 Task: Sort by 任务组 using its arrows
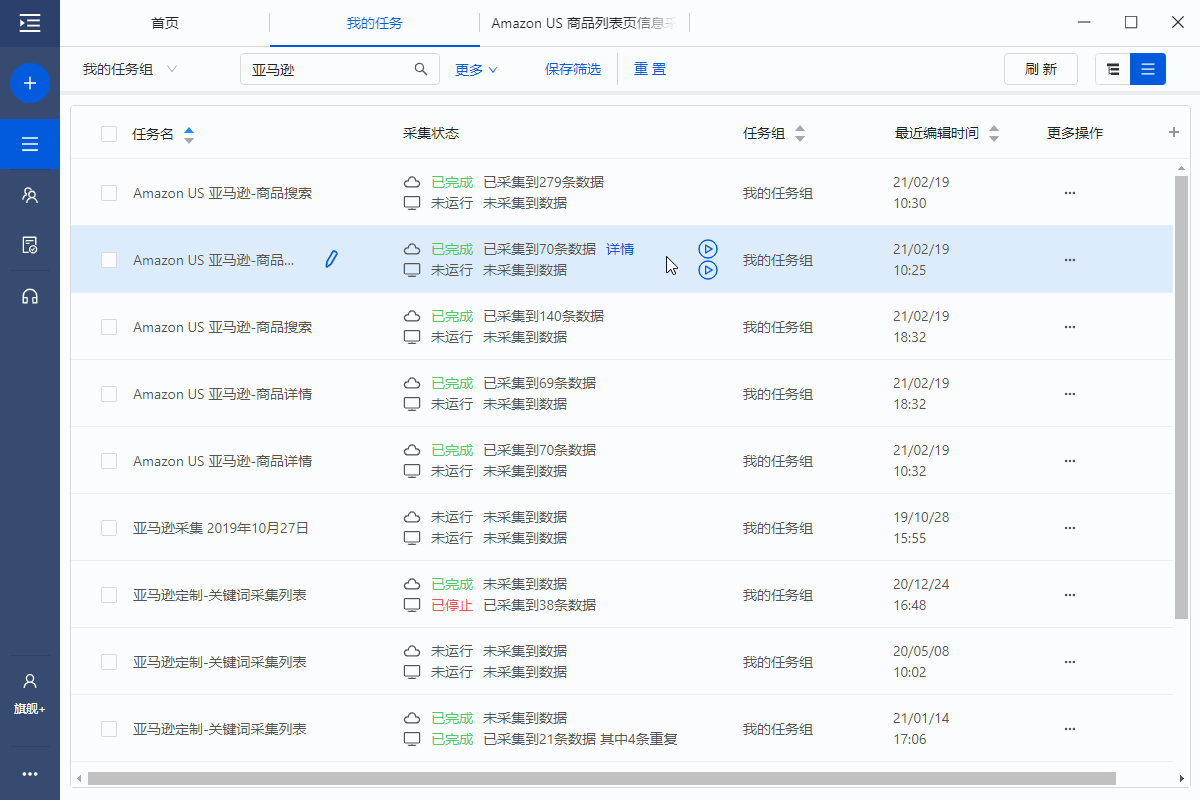coord(799,134)
